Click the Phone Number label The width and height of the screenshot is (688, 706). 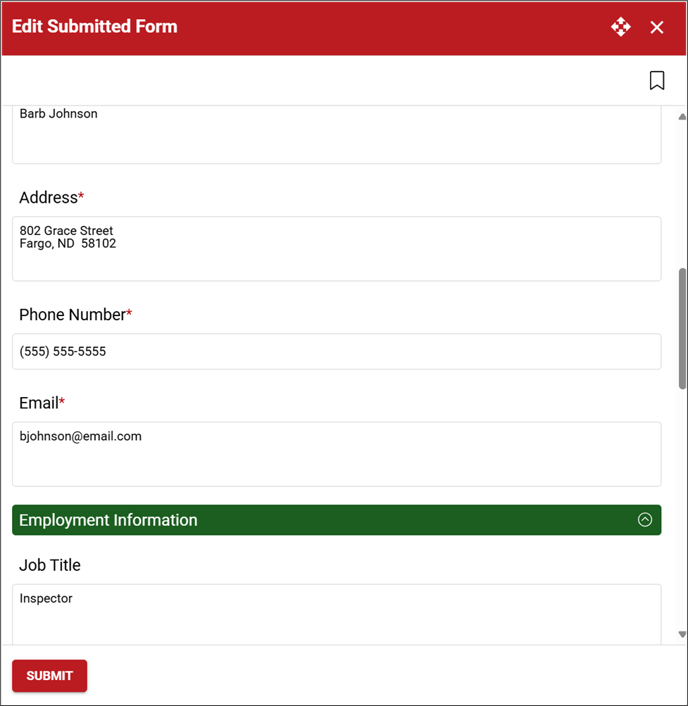point(75,314)
